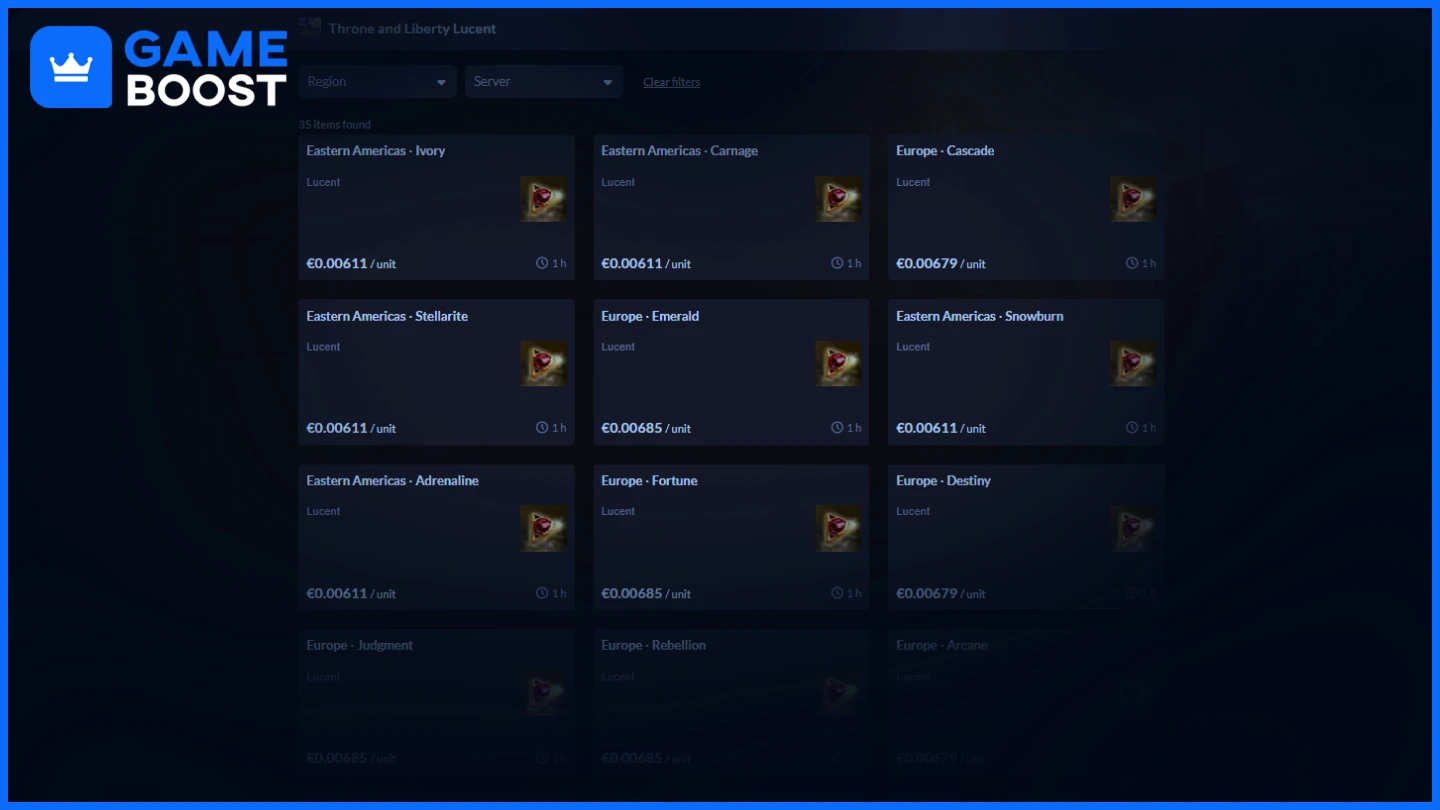The image size is (1440, 810).
Task: Click the Lucent gem icon on the Adrenaline card
Action: pos(543,528)
